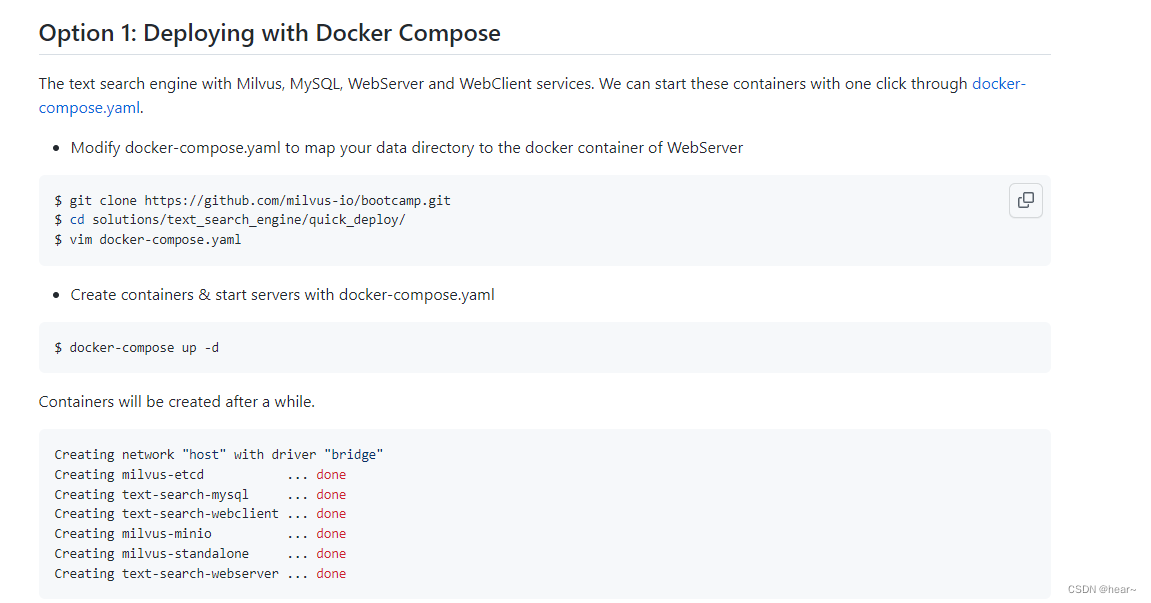Screen dimensions: 1151x603
Task: Click the text-search-webclient output line
Action: pos(200,513)
